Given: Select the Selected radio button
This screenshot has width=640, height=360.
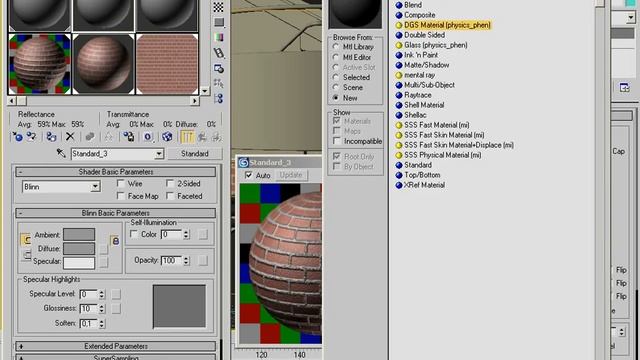Looking at the screenshot, I should [x=336, y=77].
